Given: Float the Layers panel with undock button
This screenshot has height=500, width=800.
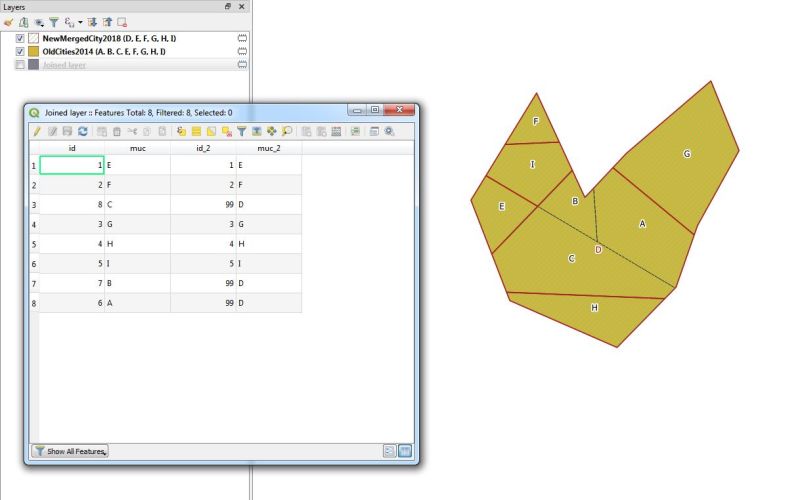Looking at the screenshot, I should pyautogui.click(x=228, y=7).
